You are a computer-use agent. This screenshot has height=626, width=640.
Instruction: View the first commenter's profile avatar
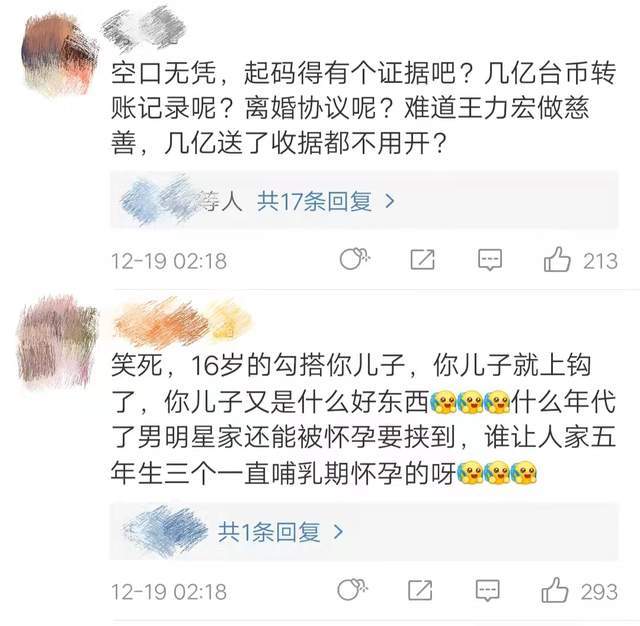click(60, 54)
